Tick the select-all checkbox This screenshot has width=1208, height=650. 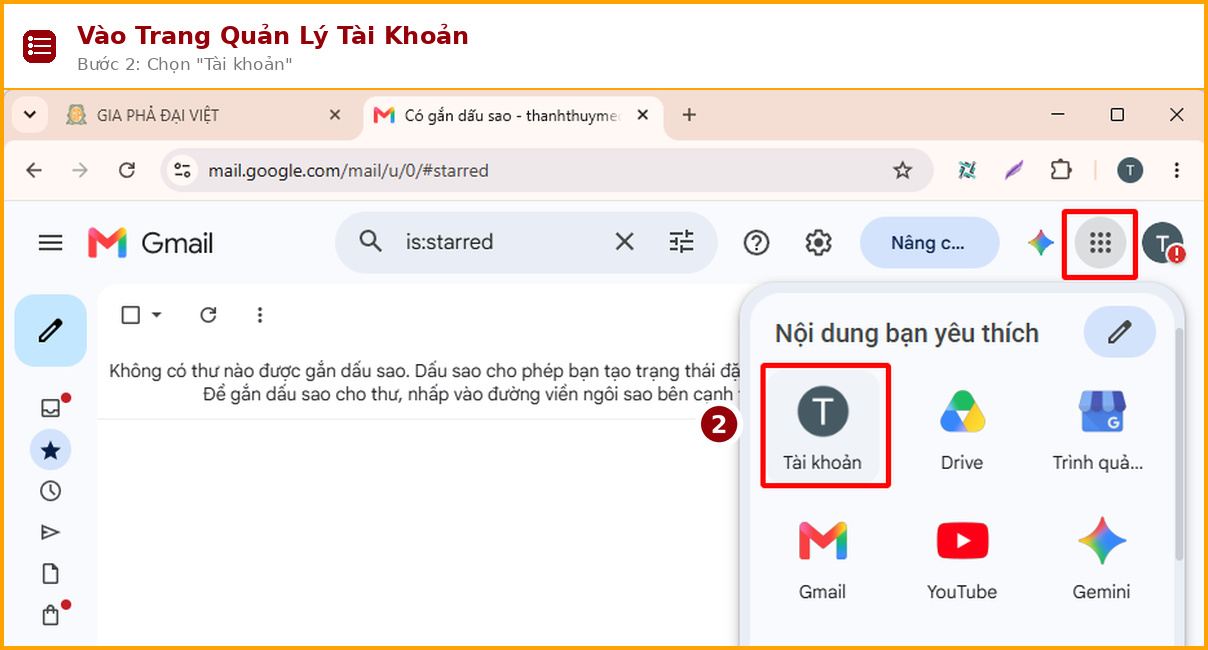pos(130,315)
